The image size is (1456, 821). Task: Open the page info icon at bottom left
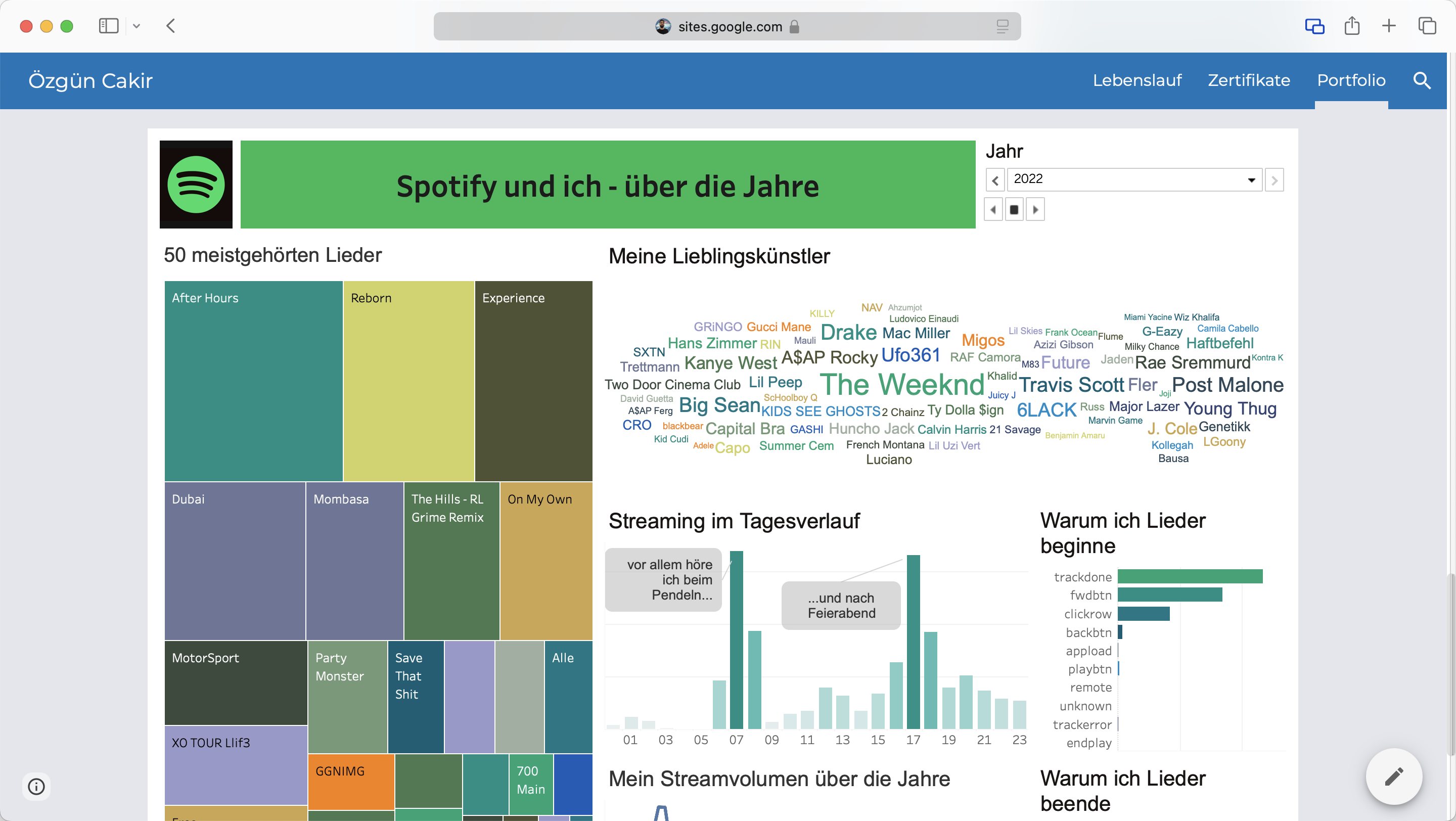tap(36, 786)
